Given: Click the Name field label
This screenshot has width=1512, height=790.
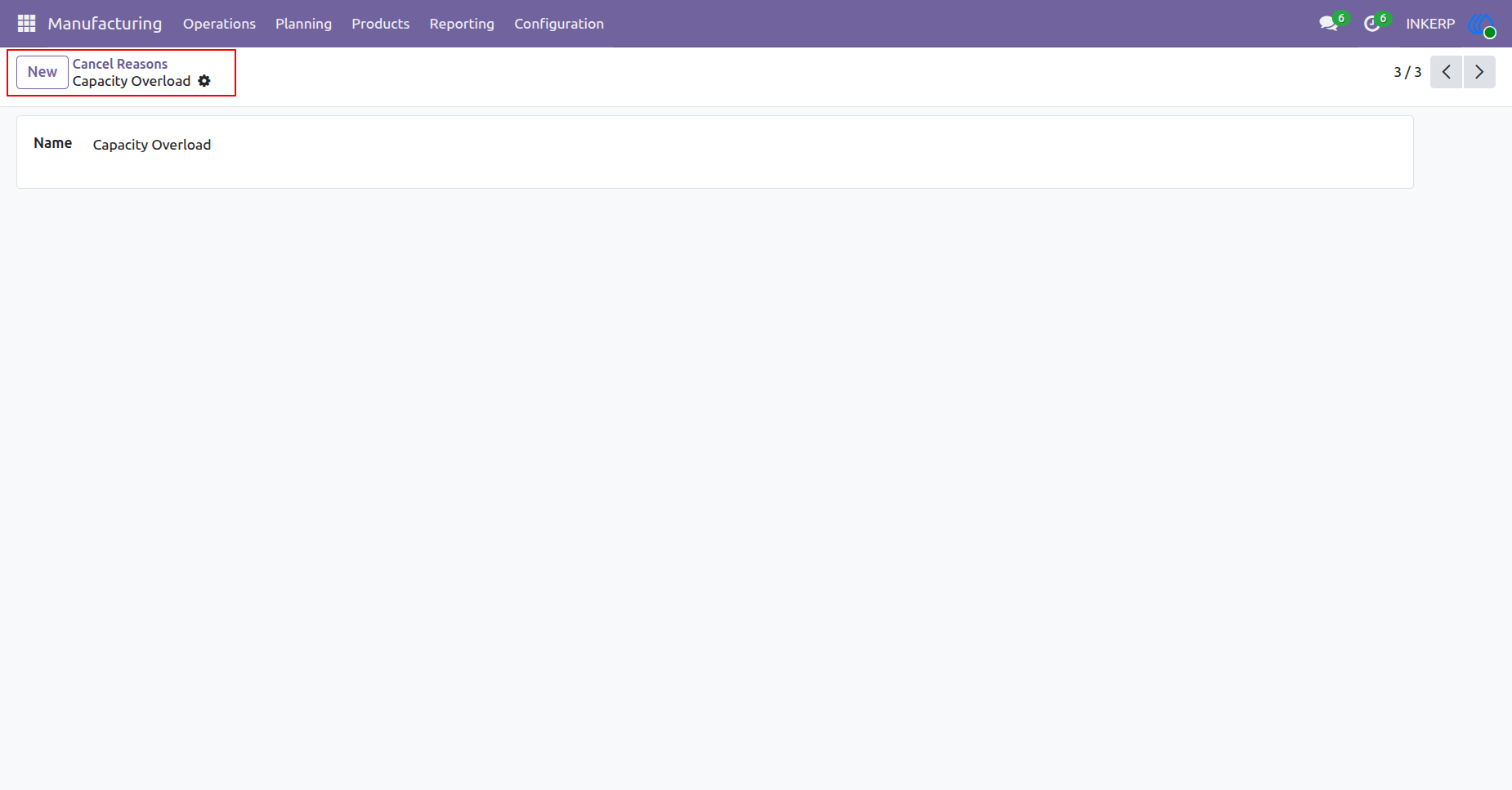Looking at the screenshot, I should [53, 143].
